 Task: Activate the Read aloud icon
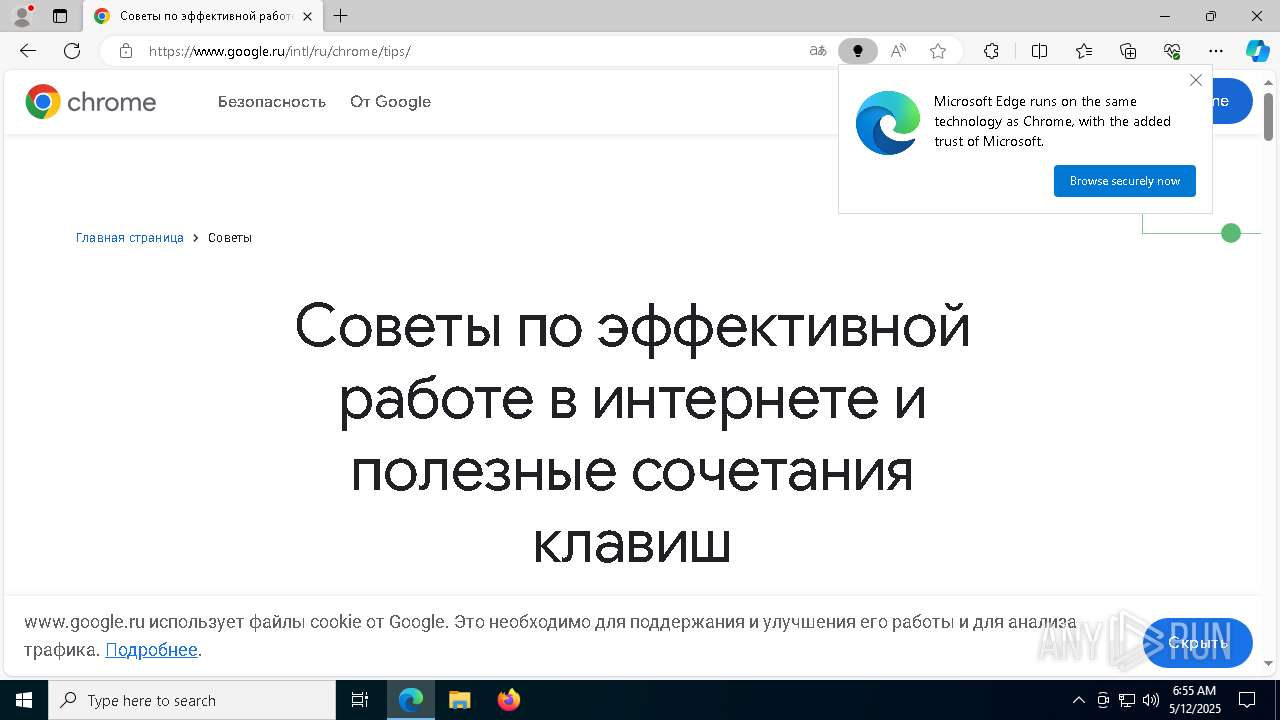[x=898, y=51]
